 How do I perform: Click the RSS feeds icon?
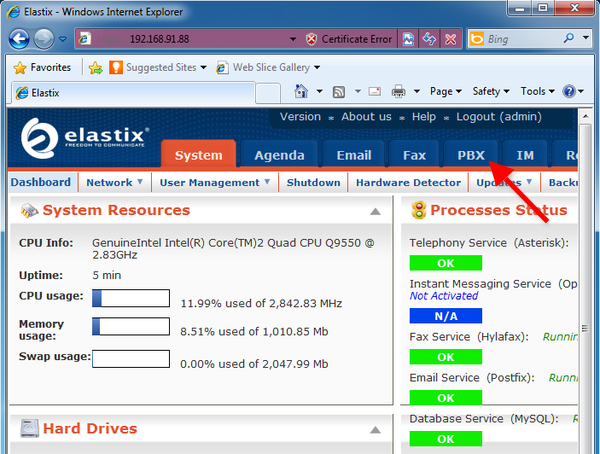339,91
